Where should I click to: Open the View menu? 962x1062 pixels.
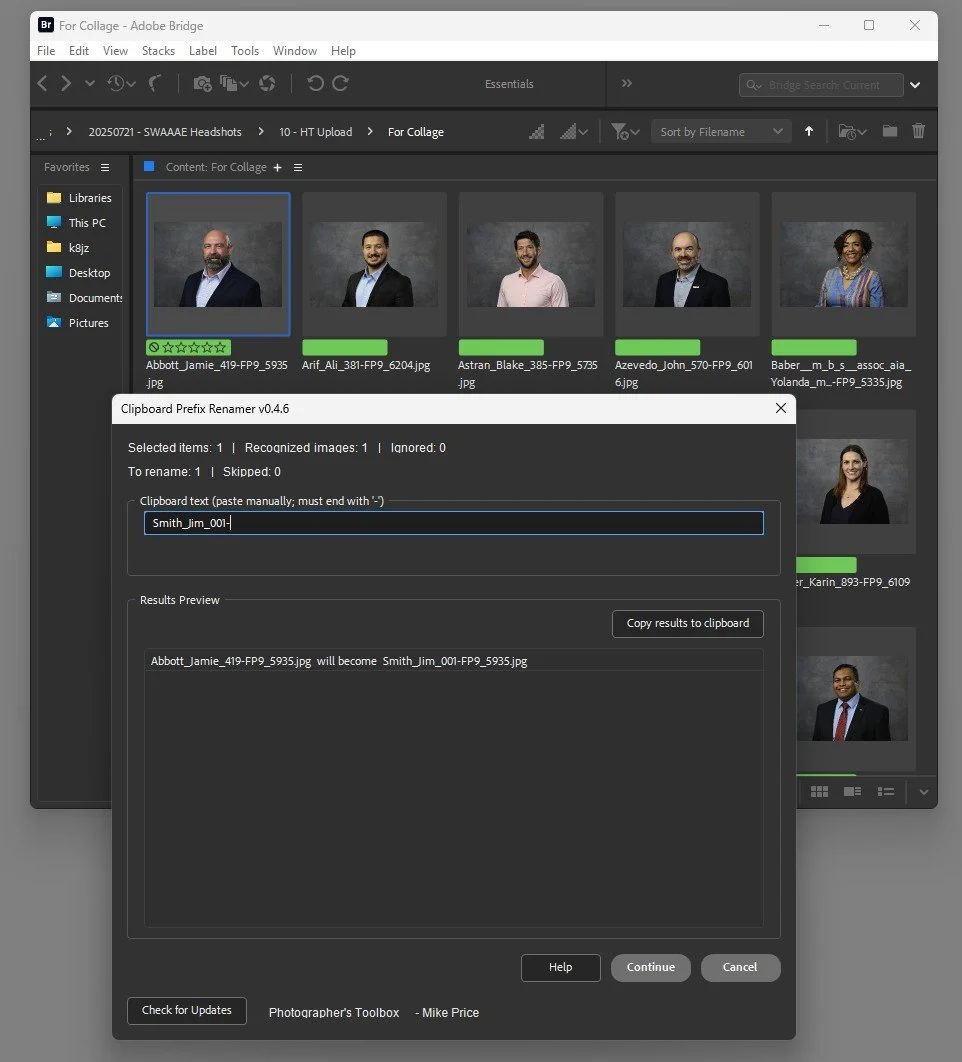coord(115,51)
